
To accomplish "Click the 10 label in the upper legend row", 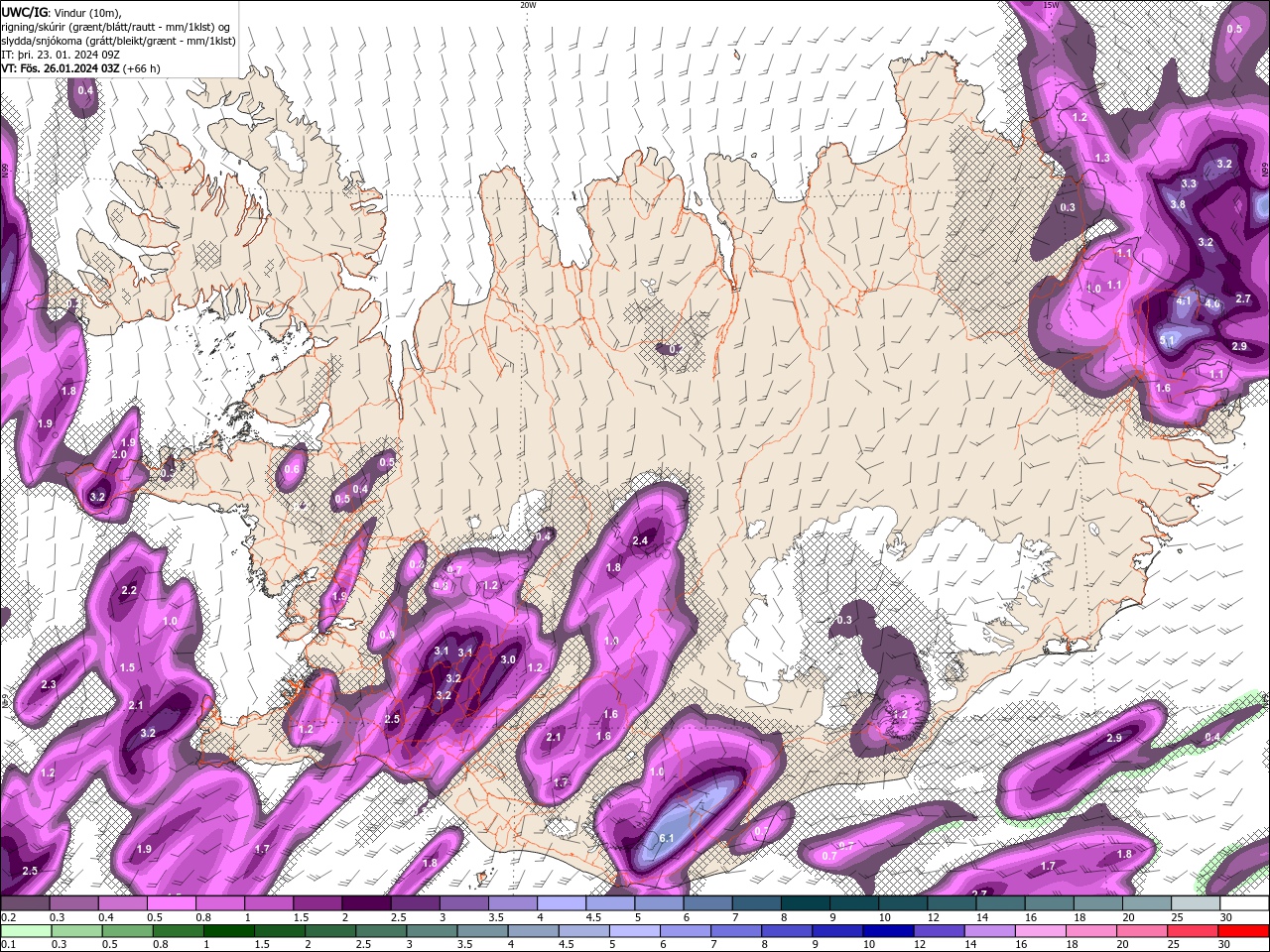I will click(884, 917).
